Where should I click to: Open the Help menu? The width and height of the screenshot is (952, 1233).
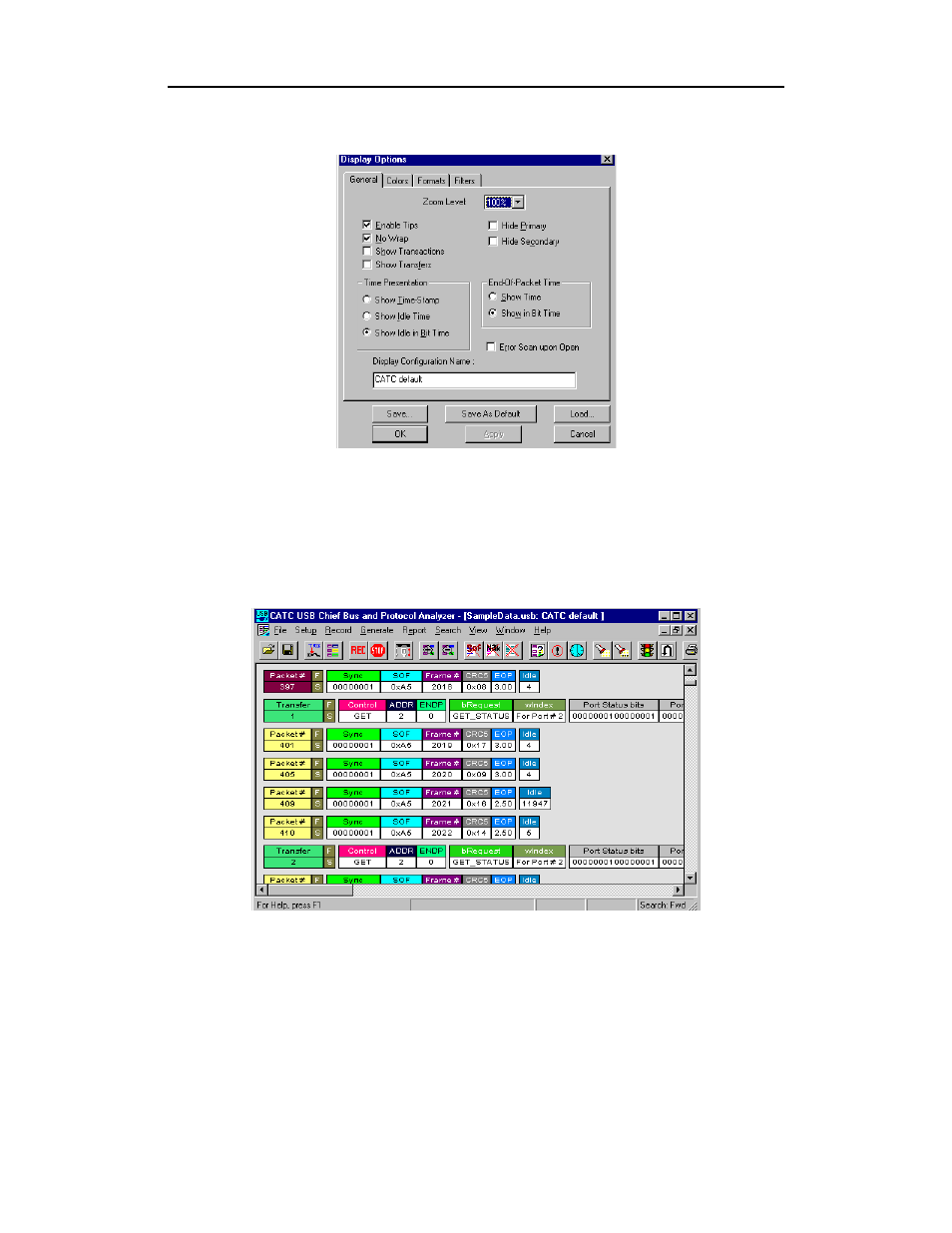(x=542, y=630)
